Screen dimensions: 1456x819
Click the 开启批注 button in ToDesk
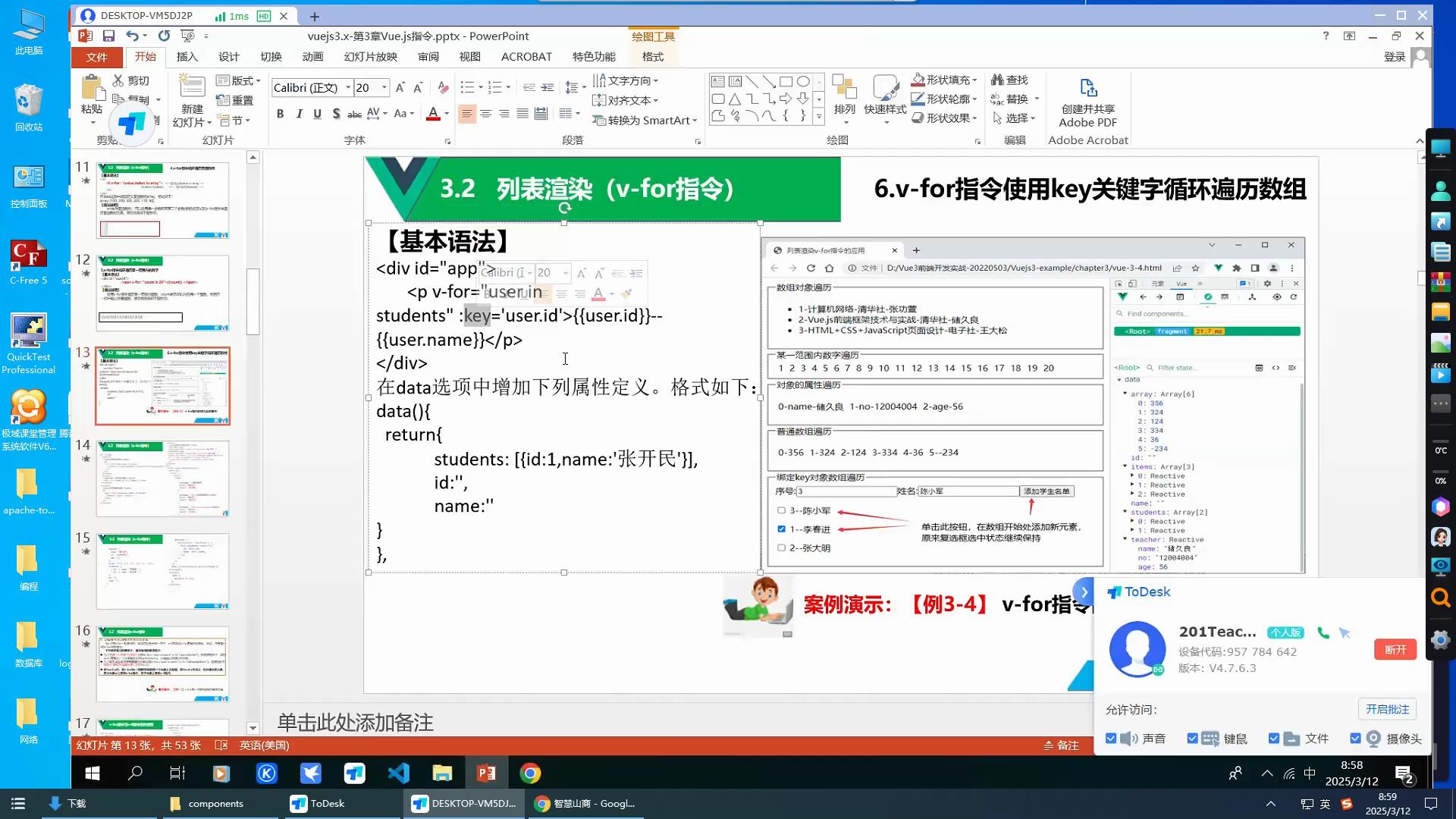point(1386,709)
